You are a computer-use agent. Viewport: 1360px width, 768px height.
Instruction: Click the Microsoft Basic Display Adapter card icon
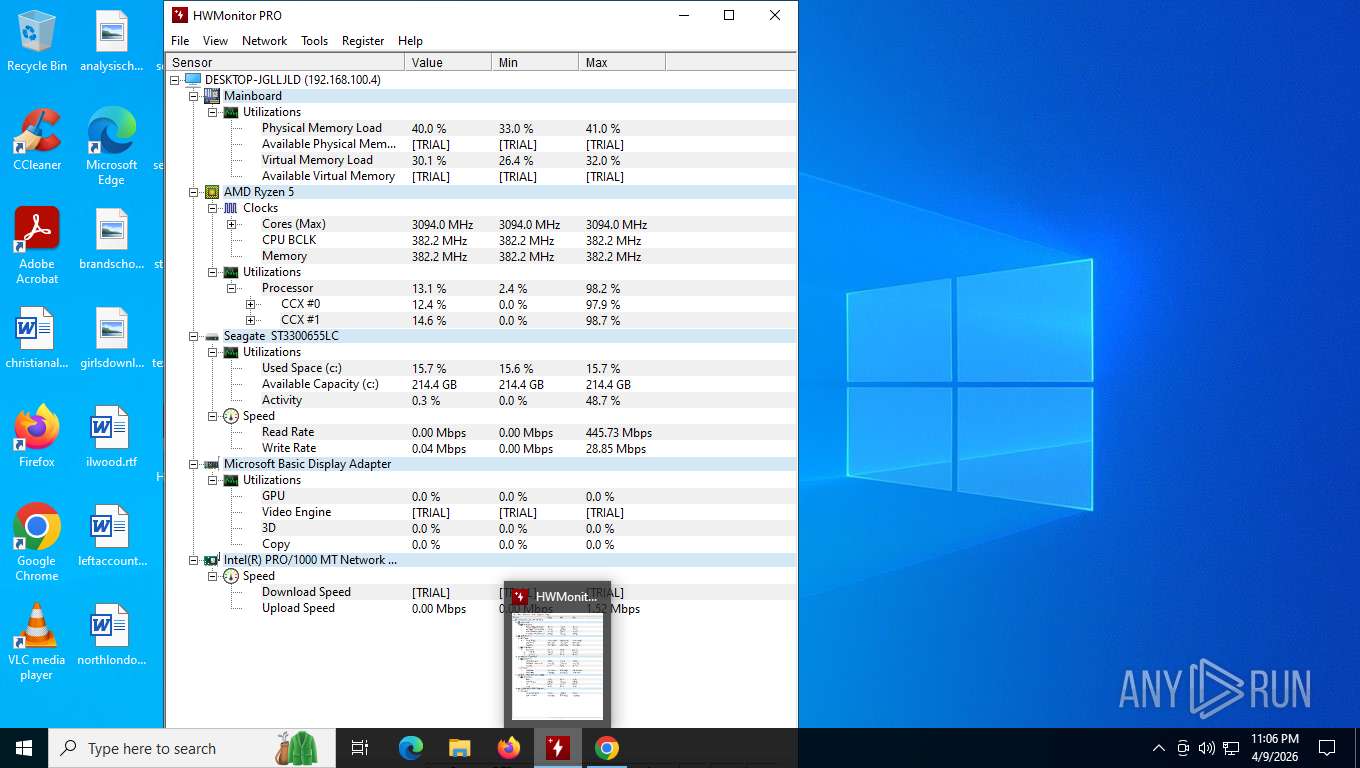212,464
